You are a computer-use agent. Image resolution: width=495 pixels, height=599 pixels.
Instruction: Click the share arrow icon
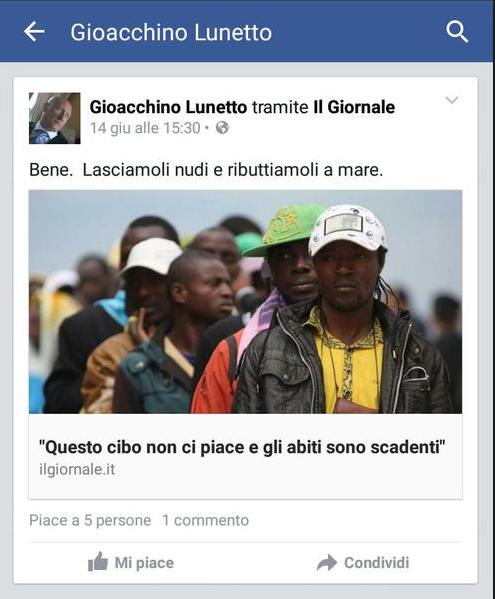(x=327, y=563)
